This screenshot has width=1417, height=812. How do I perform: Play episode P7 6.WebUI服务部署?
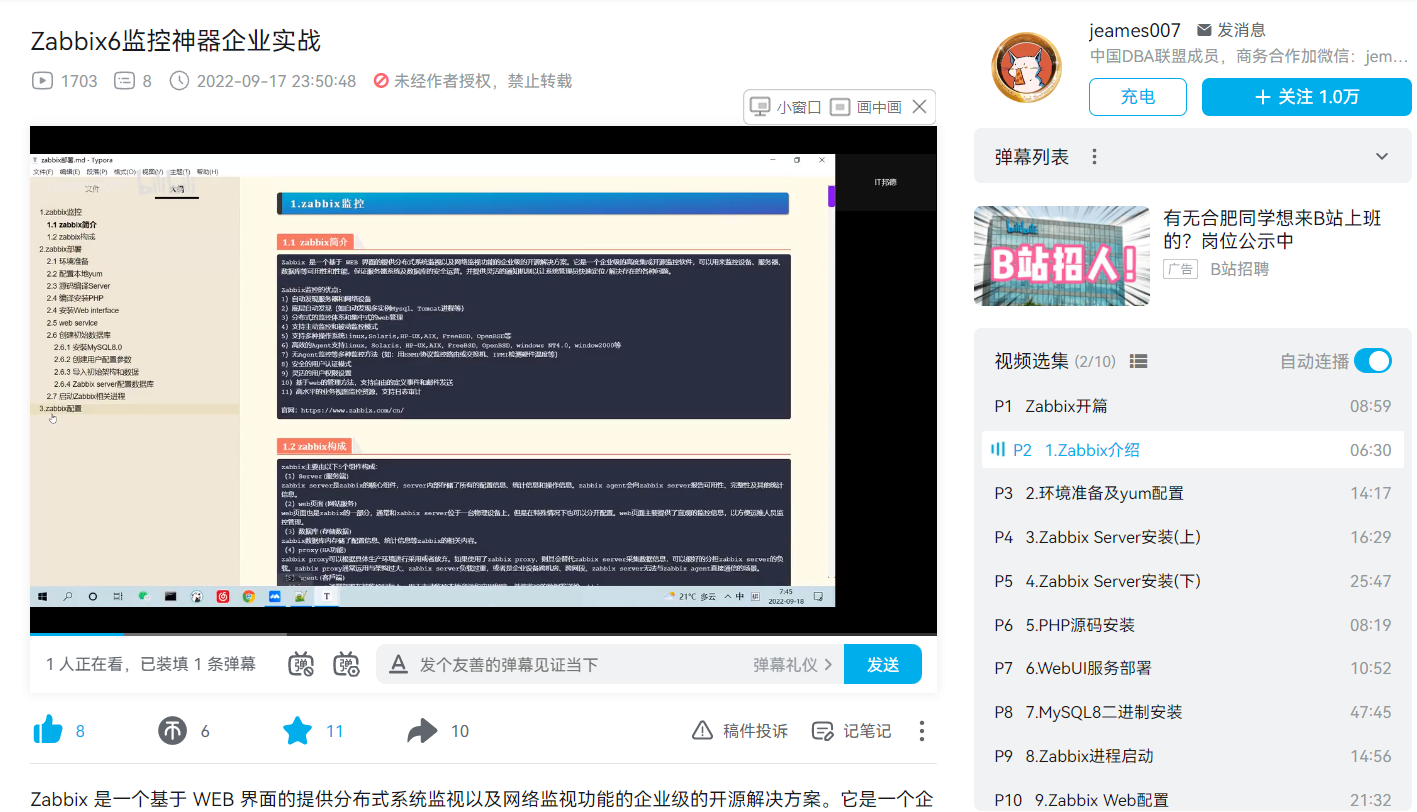(1192, 668)
